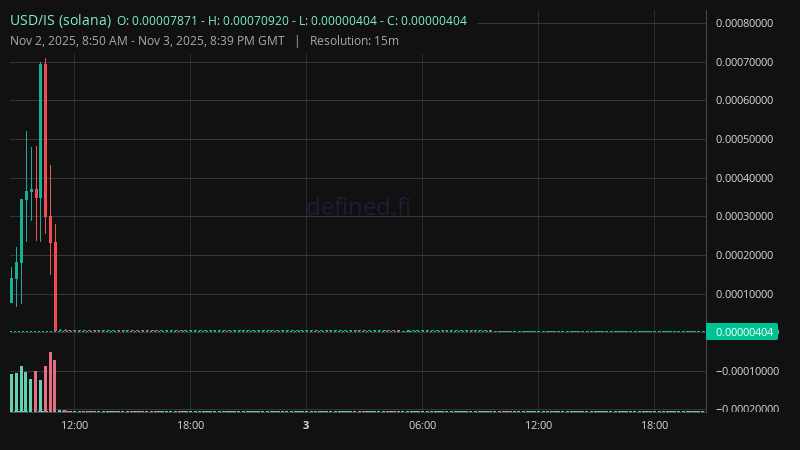Click the 0.00020000 price axis label

[744, 255]
